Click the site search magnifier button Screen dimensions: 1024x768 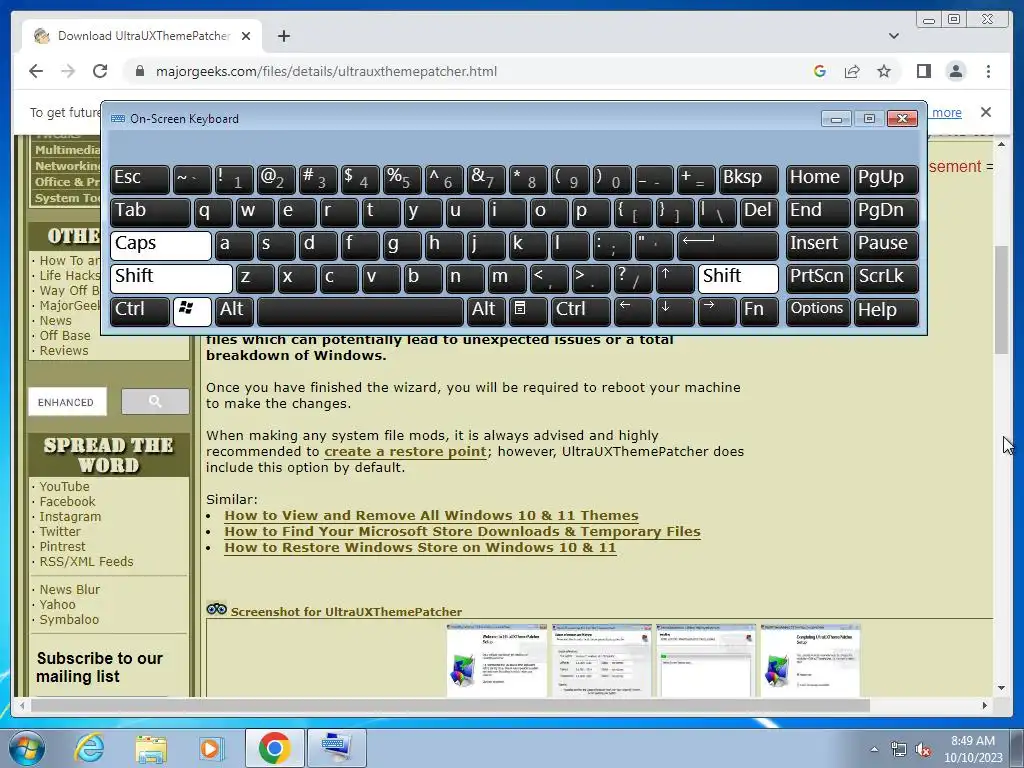pos(155,402)
